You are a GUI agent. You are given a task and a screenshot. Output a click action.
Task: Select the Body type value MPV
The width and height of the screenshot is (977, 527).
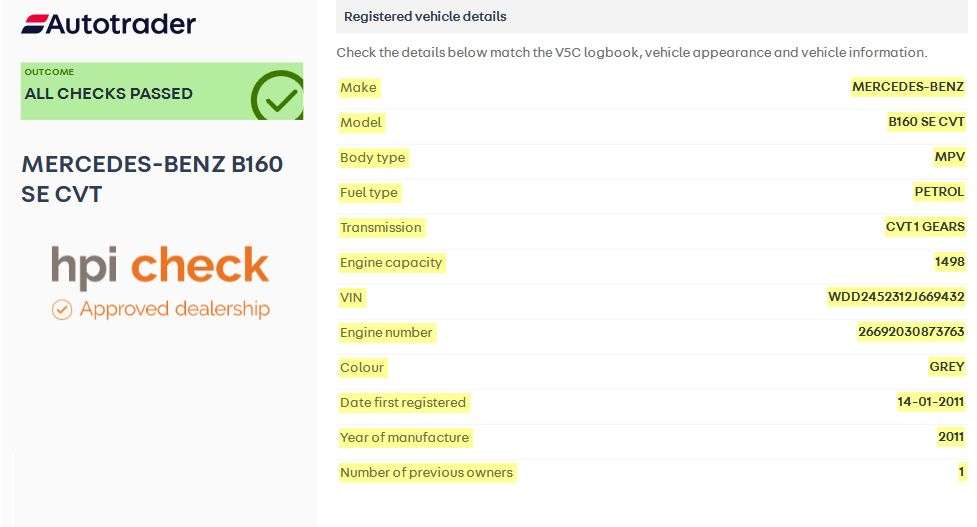click(x=949, y=157)
